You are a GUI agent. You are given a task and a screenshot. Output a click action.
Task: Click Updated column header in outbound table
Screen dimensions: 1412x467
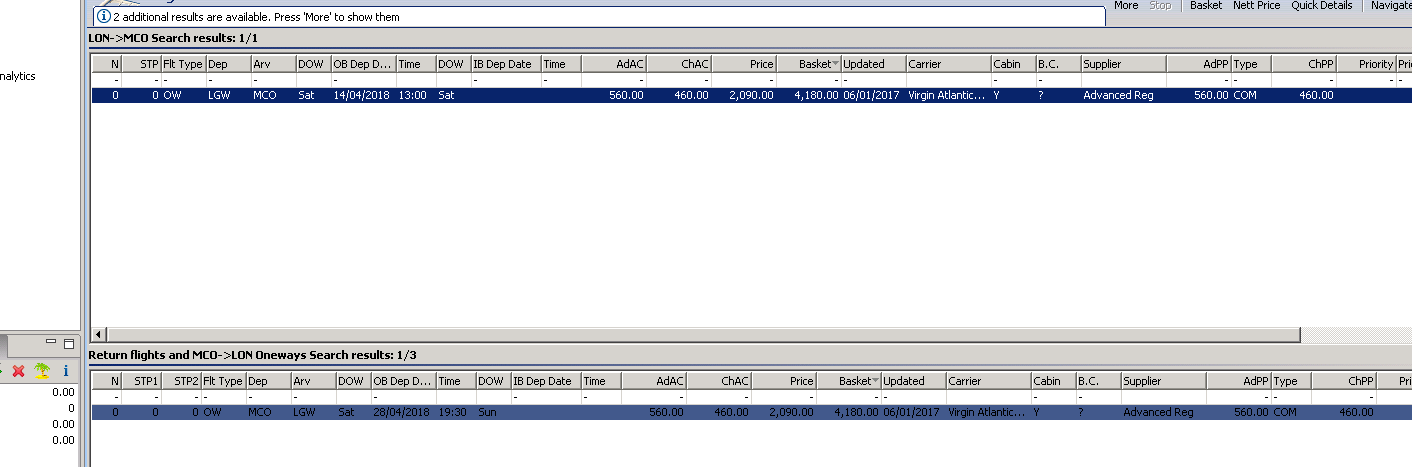click(x=873, y=64)
